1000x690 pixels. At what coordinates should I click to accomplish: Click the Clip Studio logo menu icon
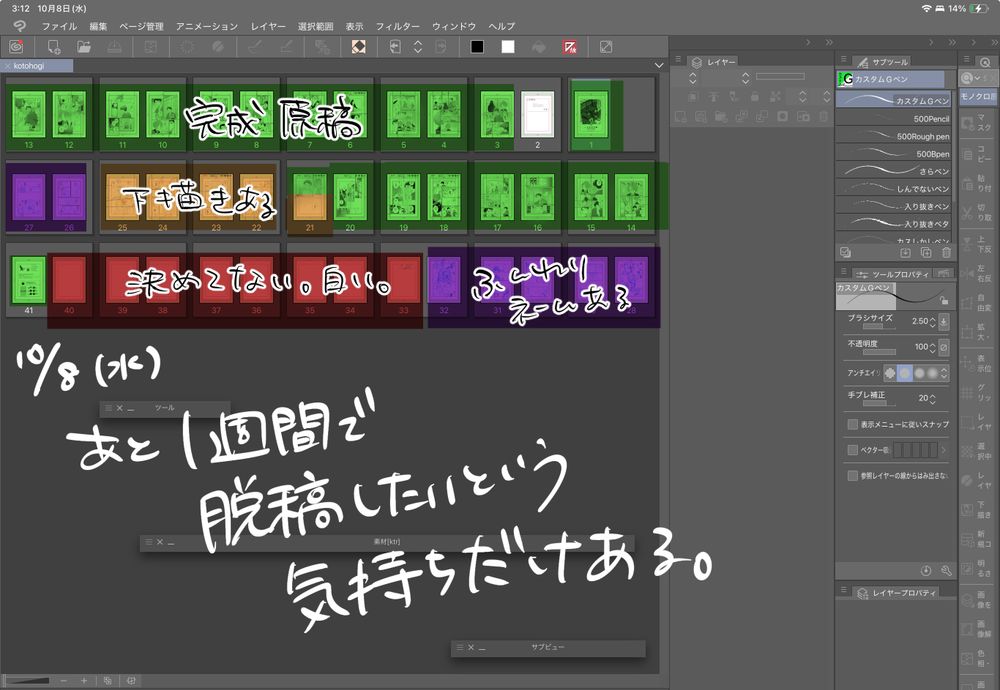(19, 26)
